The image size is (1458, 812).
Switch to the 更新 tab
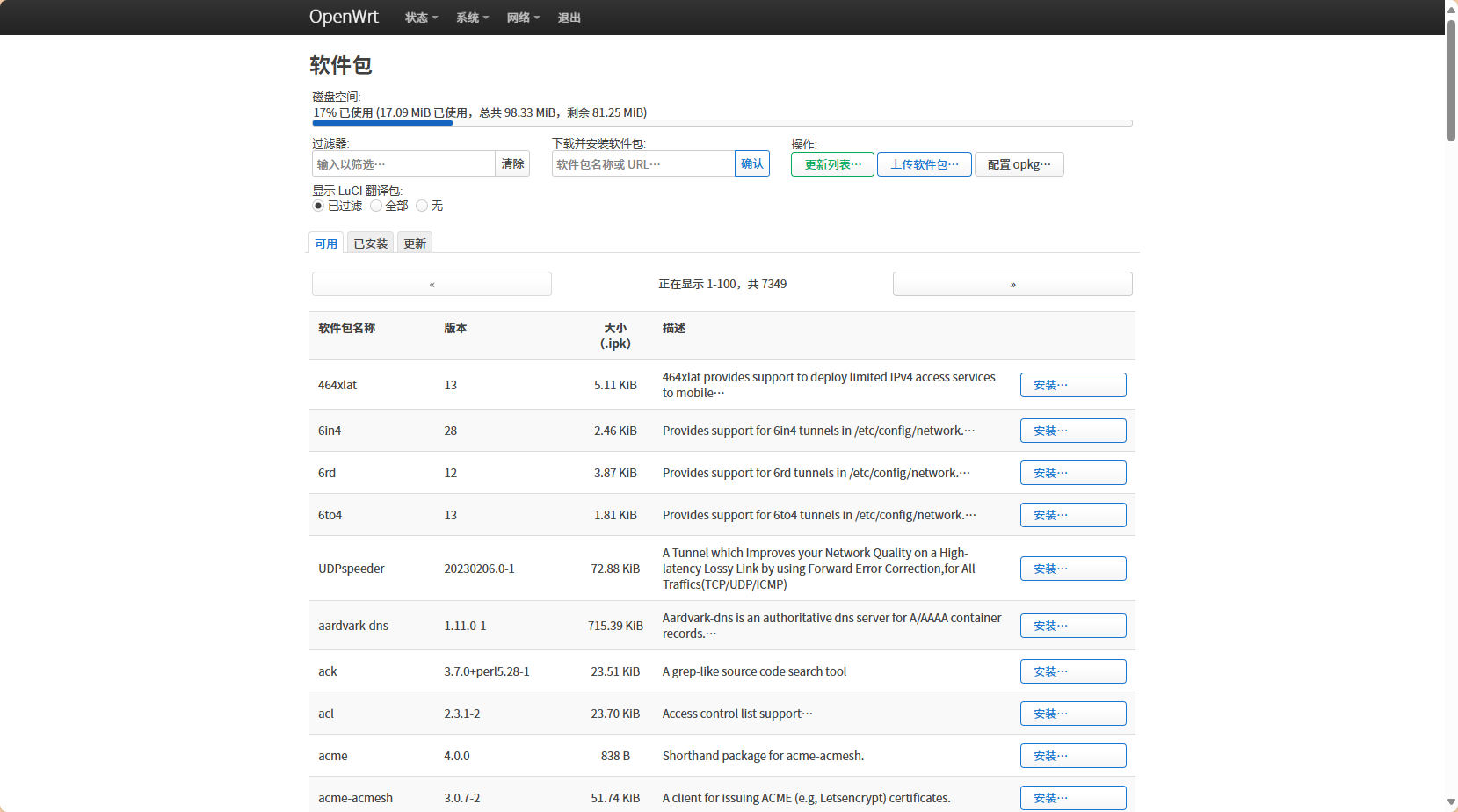pyautogui.click(x=415, y=243)
